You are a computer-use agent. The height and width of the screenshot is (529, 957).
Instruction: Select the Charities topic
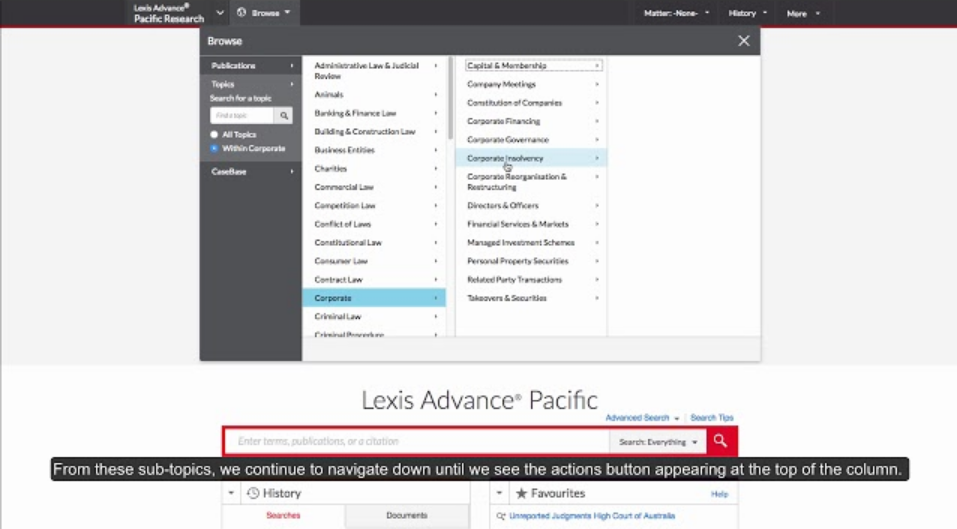(x=374, y=168)
